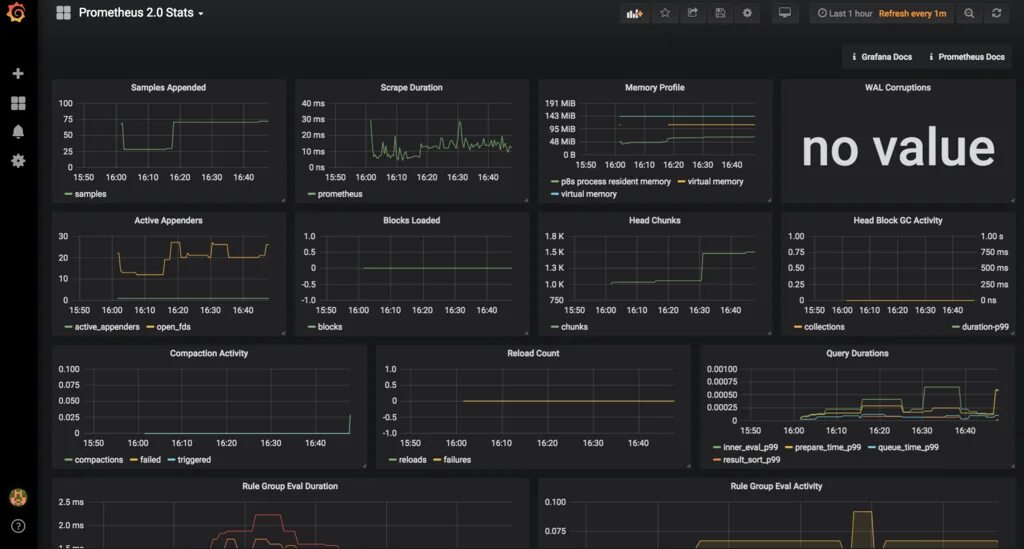Viewport: 1024px width, 549px height.
Task: Open the Query Durations panel title menu
Action: (857, 353)
